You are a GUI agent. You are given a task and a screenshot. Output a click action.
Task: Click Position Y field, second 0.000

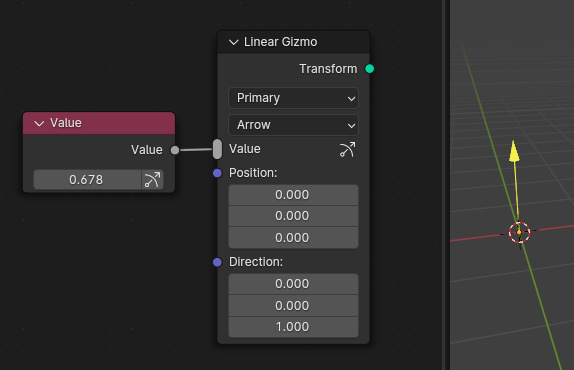coord(293,216)
